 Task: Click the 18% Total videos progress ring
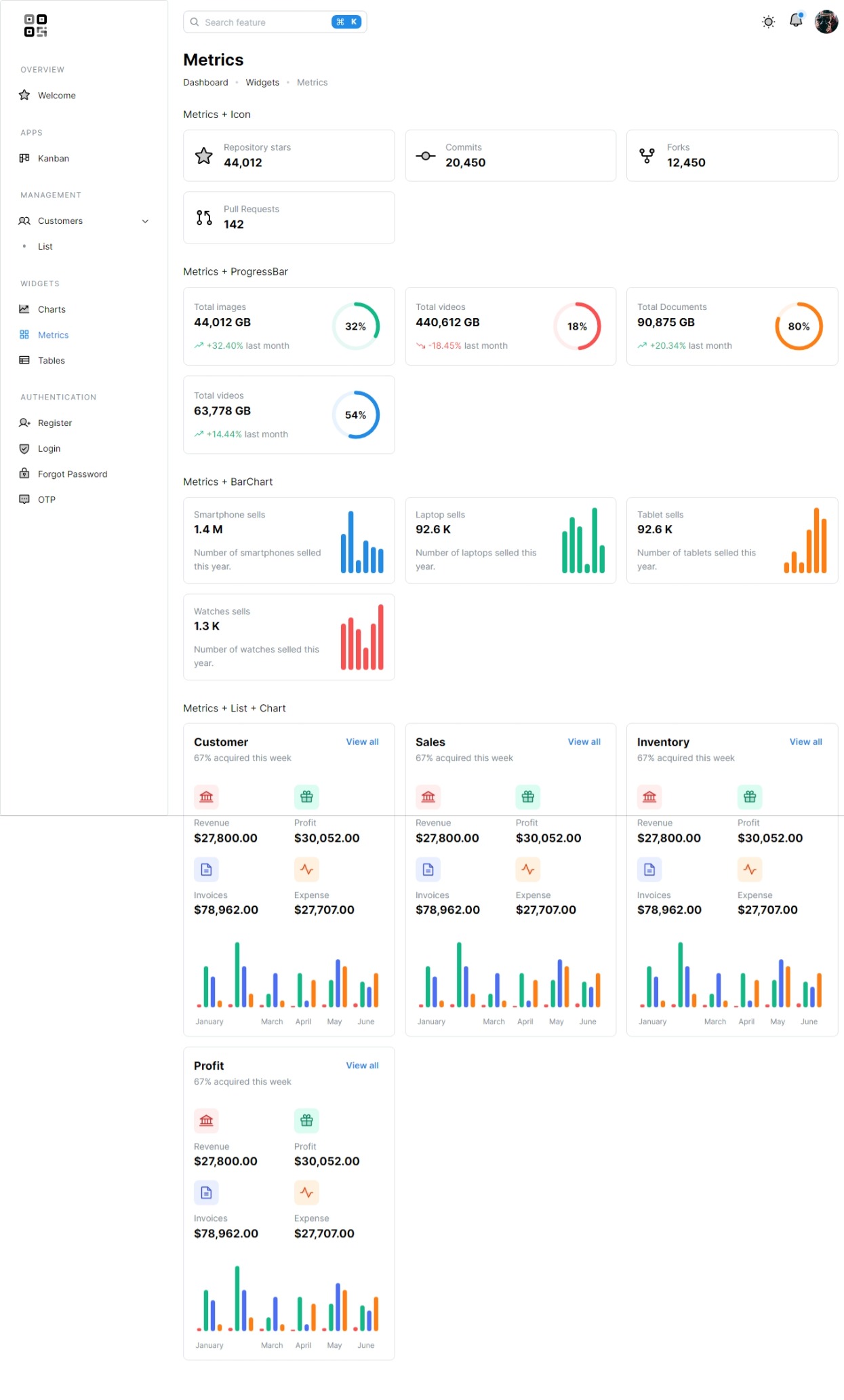tap(578, 326)
